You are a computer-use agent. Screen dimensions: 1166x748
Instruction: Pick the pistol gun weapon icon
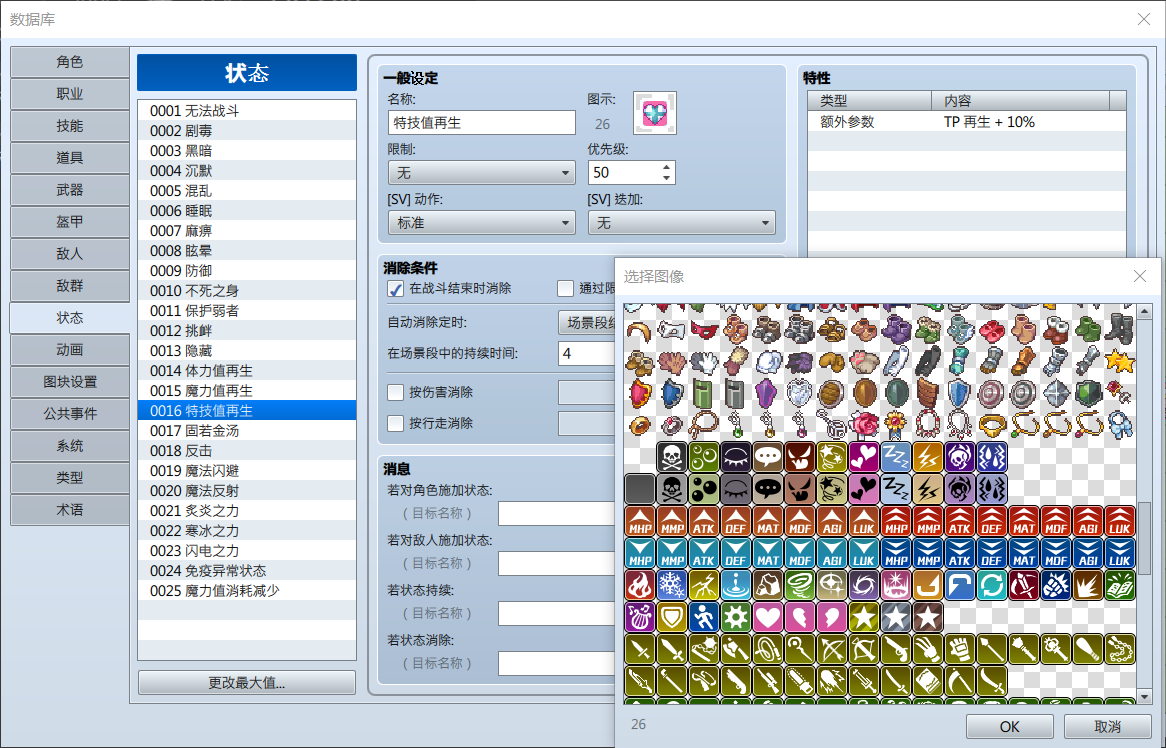pyautogui.click(x=895, y=649)
